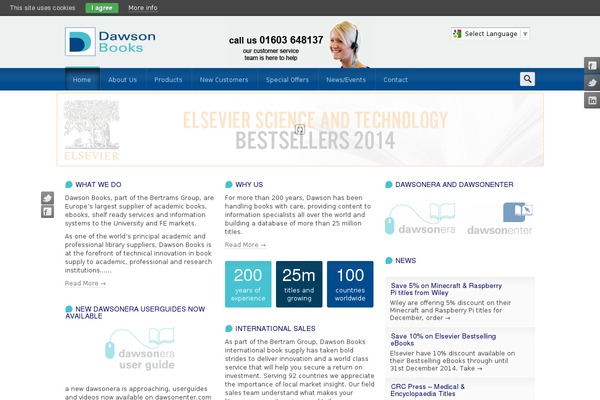This screenshot has height=400, width=600.
Task: Click the Google translate icon
Action: (457, 34)
